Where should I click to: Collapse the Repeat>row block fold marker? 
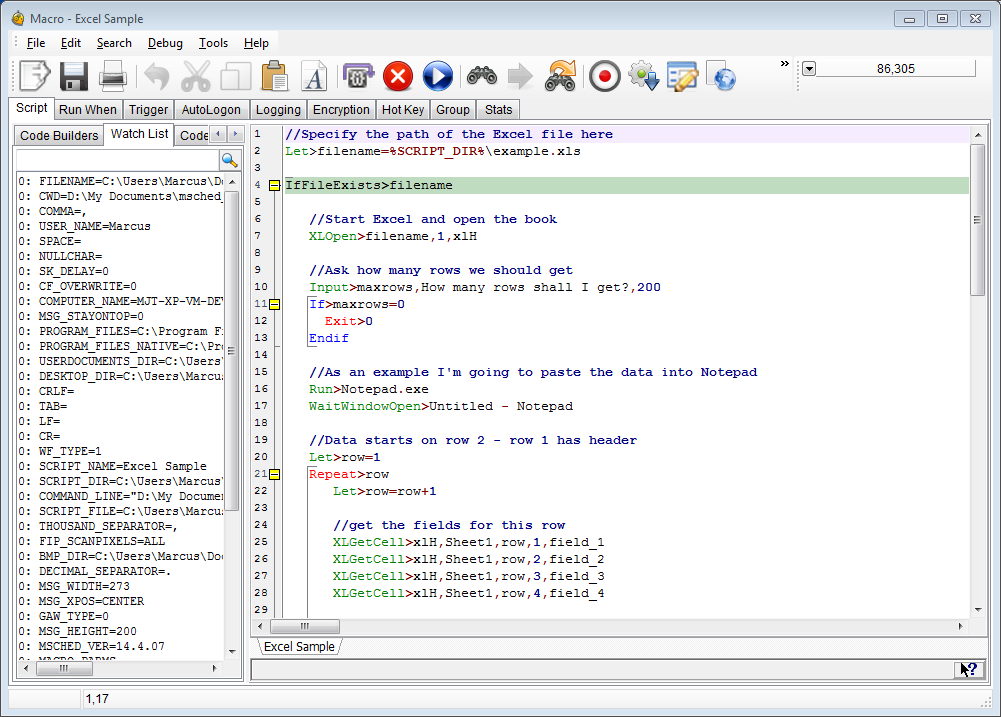(275, 474)
